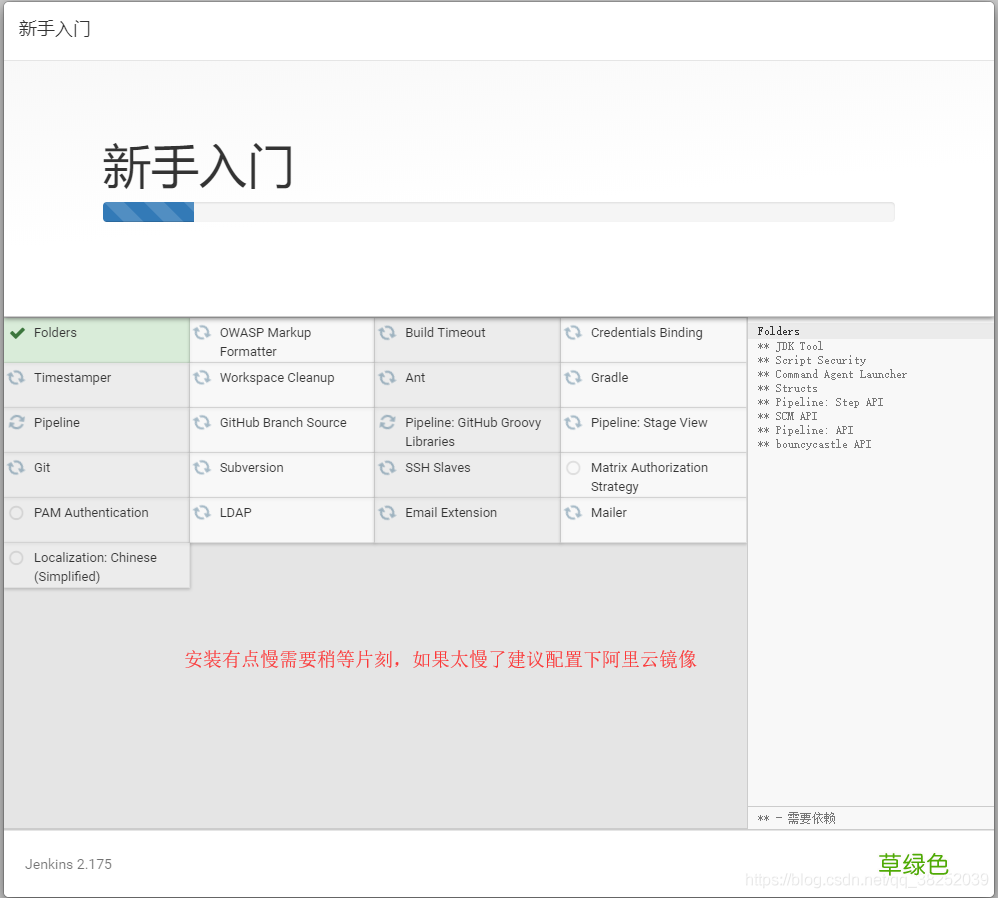Click the pending circle beside PAM Authentication
Screen dimensions: 998x898
click(17, 512)
